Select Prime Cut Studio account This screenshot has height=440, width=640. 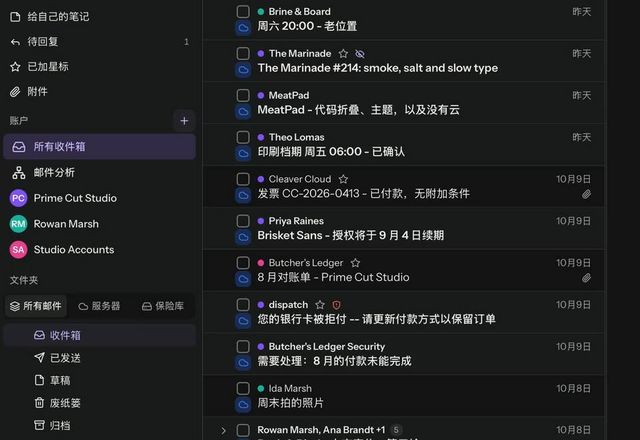99,198
